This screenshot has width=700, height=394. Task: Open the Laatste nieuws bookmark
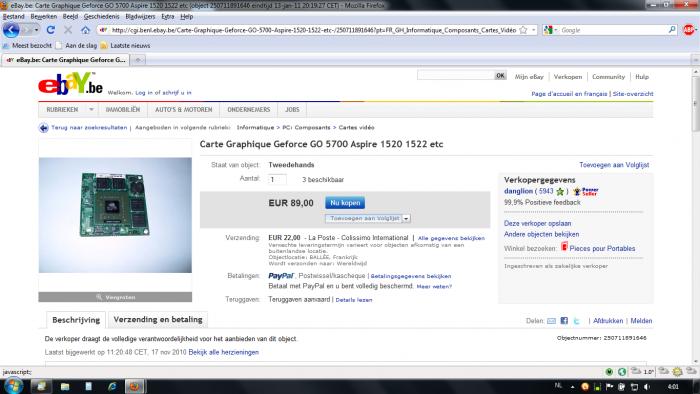coord(125,46)
